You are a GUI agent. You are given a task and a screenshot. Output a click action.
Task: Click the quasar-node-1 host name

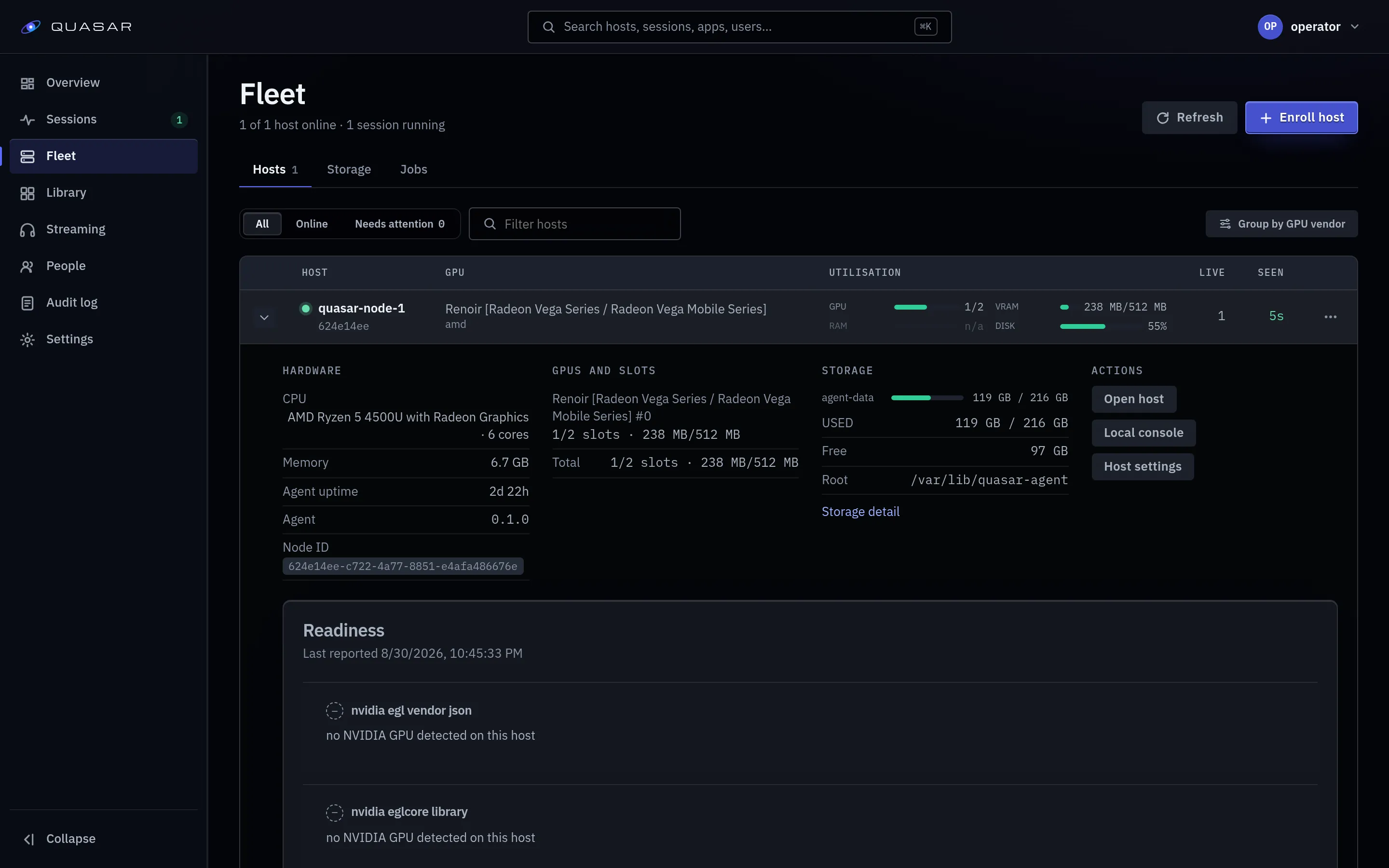(362, 309)
